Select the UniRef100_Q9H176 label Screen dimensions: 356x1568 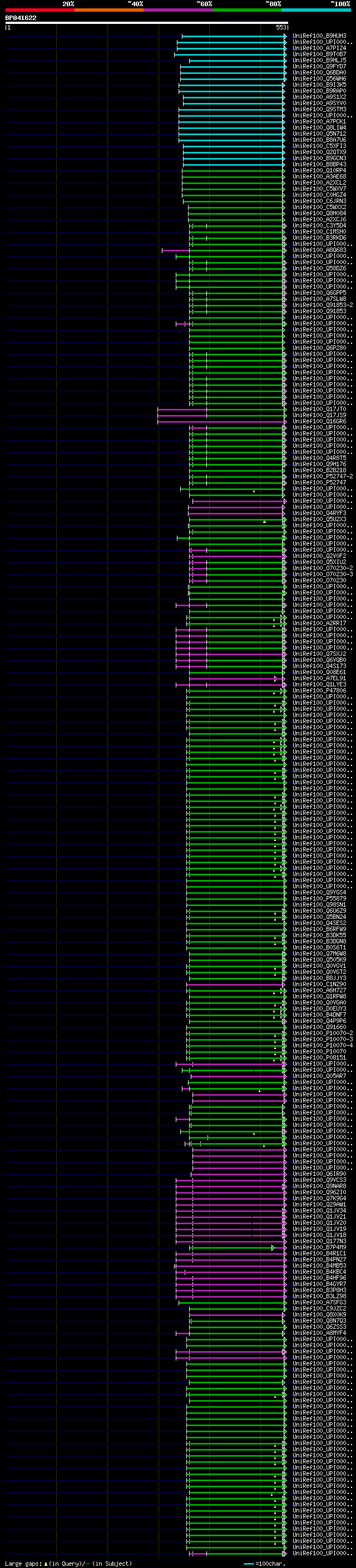click(x=319, y=464)
